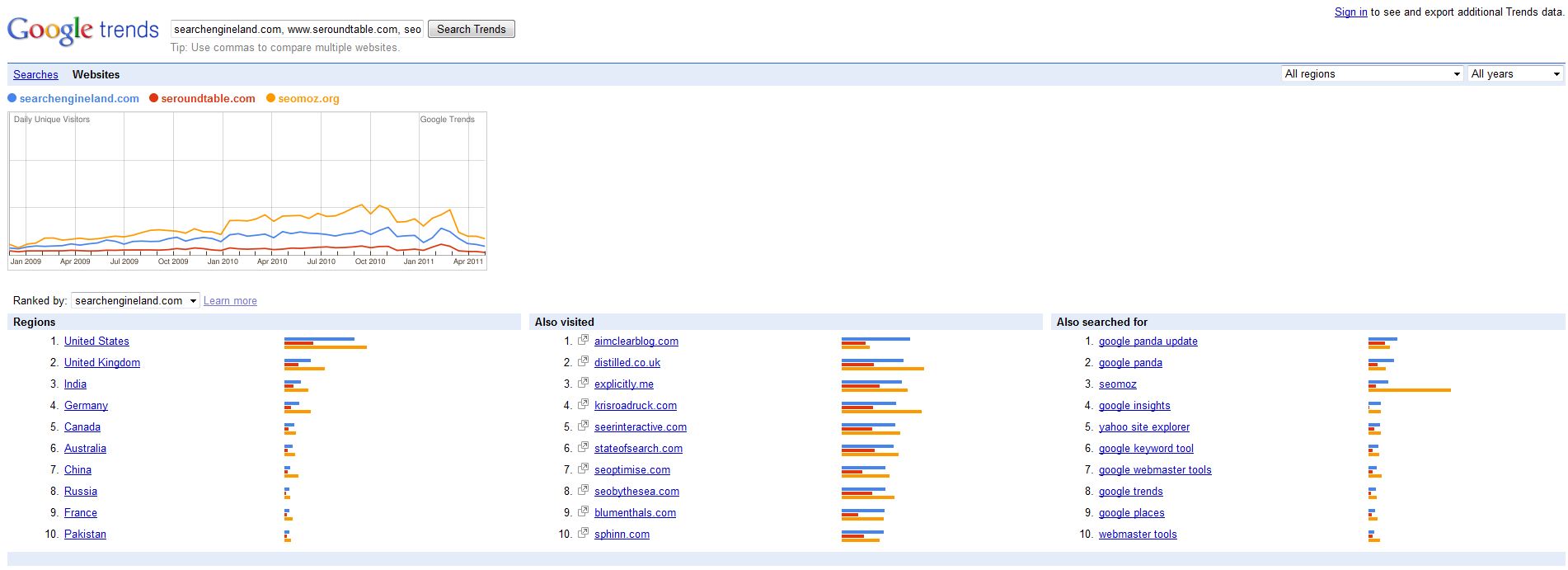Click the krisroadruck.com site link
This screenshot has height=570, width=1568.
coord(636,406)
